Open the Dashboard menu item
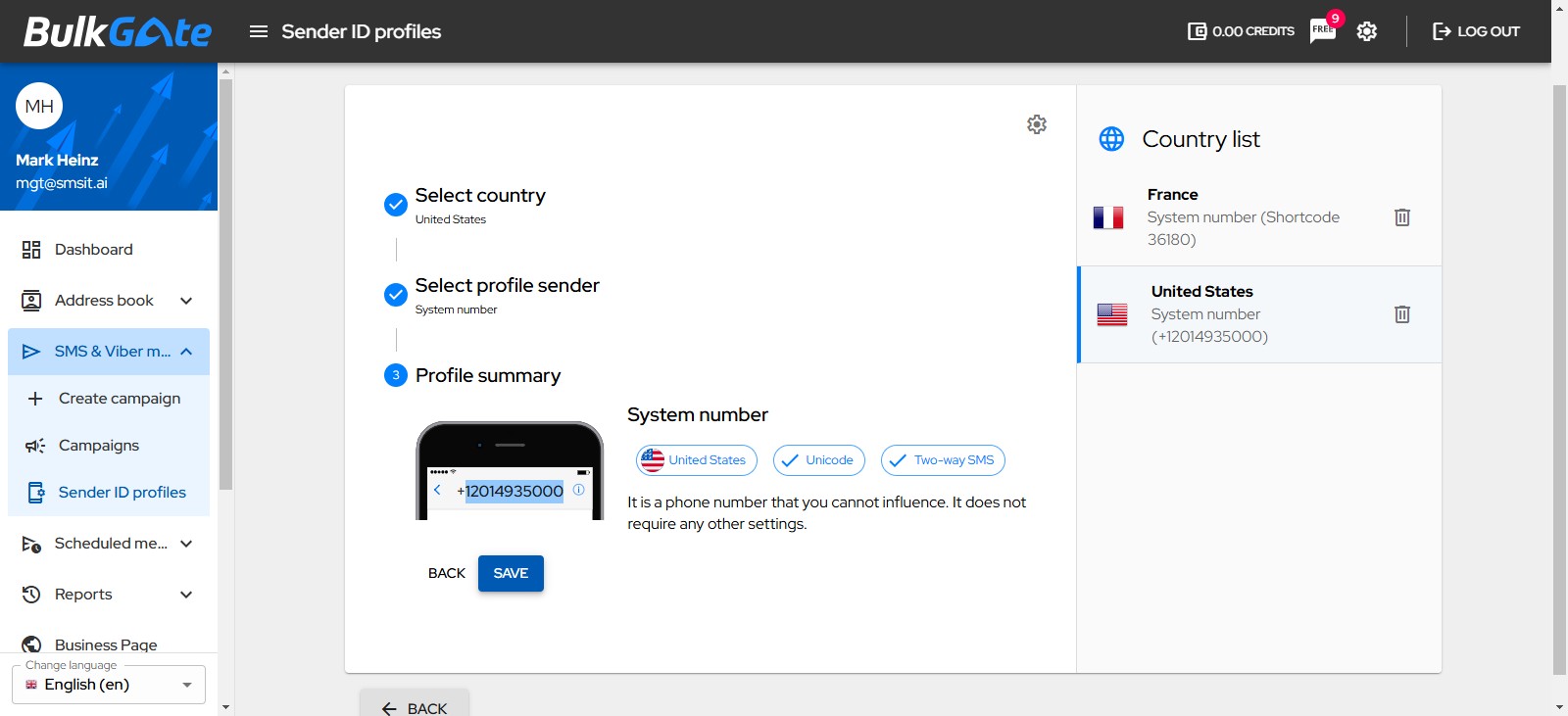1568x716 pixels. [x=109, y=250]
